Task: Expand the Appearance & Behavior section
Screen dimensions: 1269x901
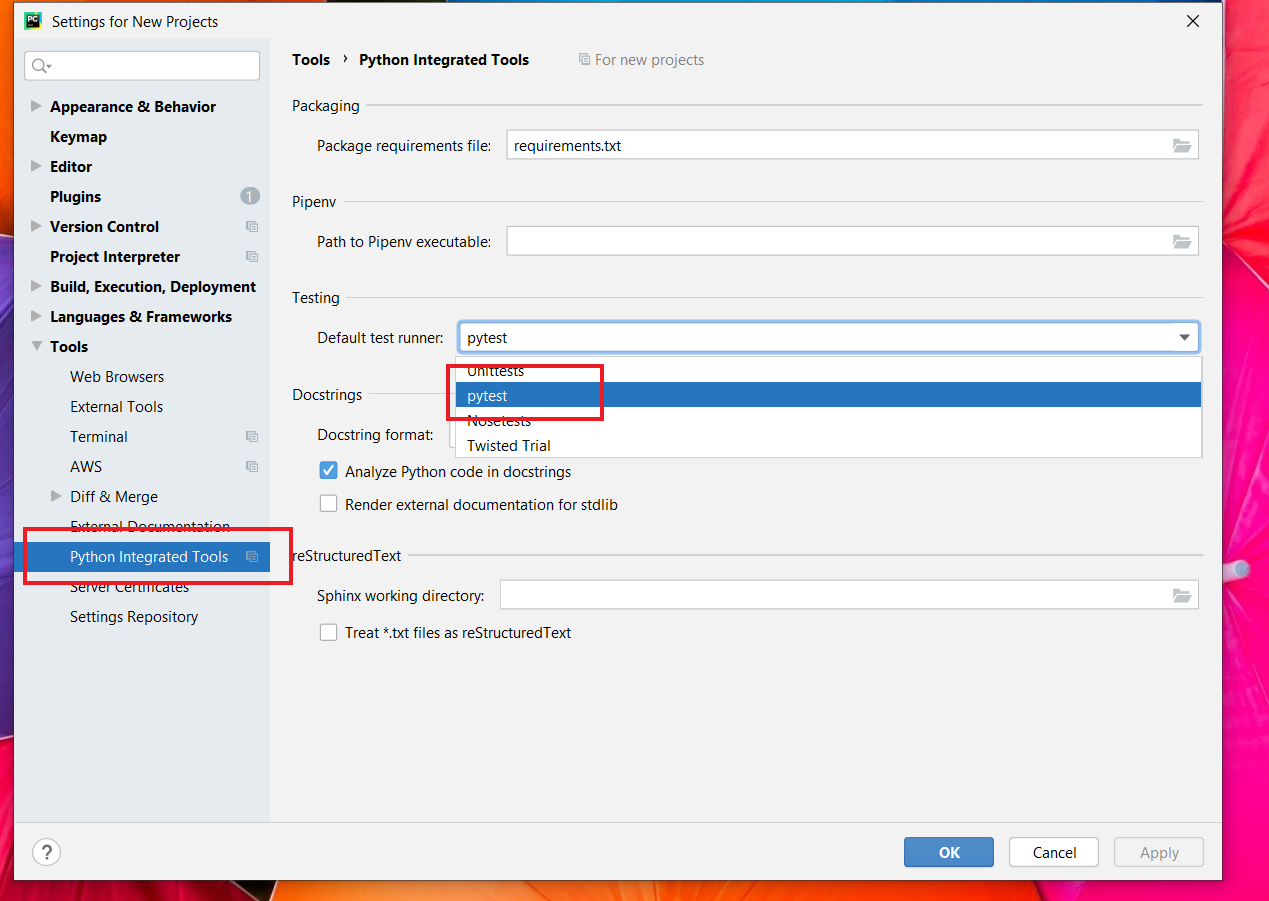Action: (36, 106)
